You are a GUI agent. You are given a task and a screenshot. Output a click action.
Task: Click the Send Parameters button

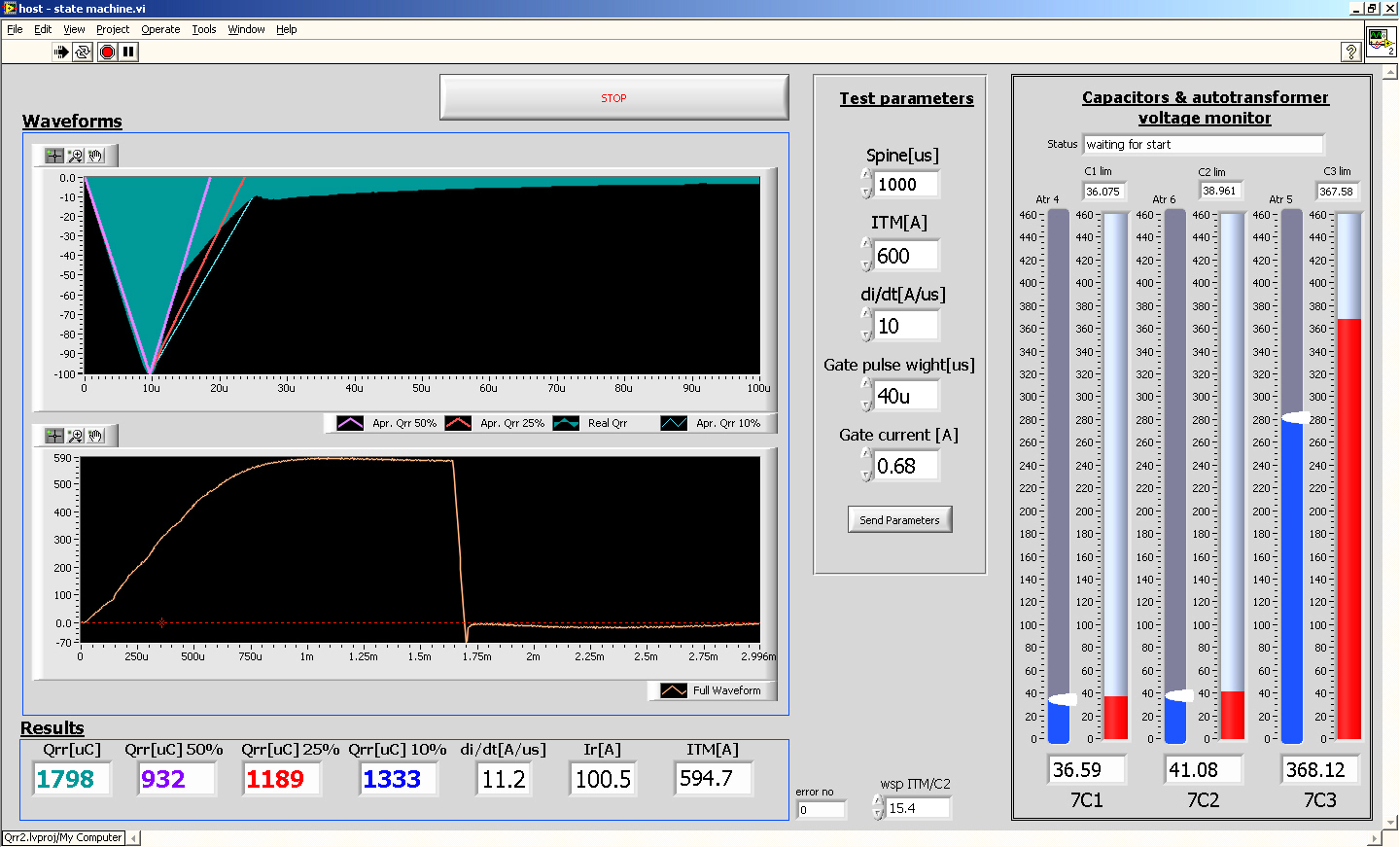coord(899,520)
